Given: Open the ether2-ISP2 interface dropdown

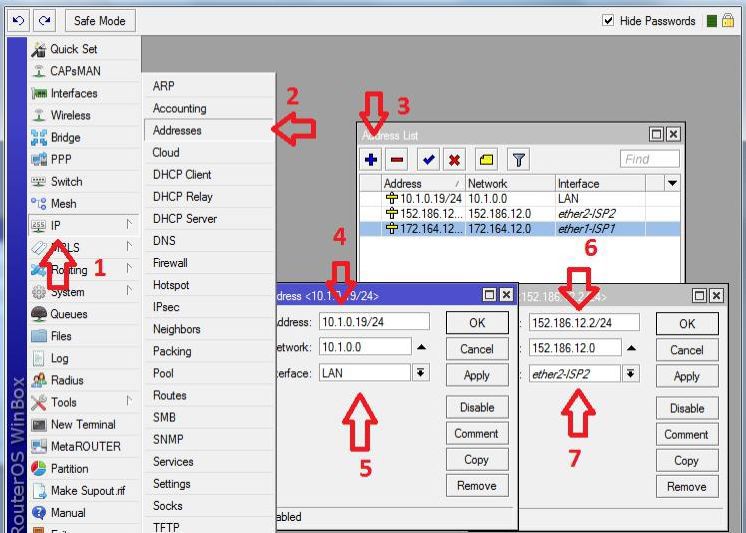Looking at the screenshot, I should pos(630,374).
